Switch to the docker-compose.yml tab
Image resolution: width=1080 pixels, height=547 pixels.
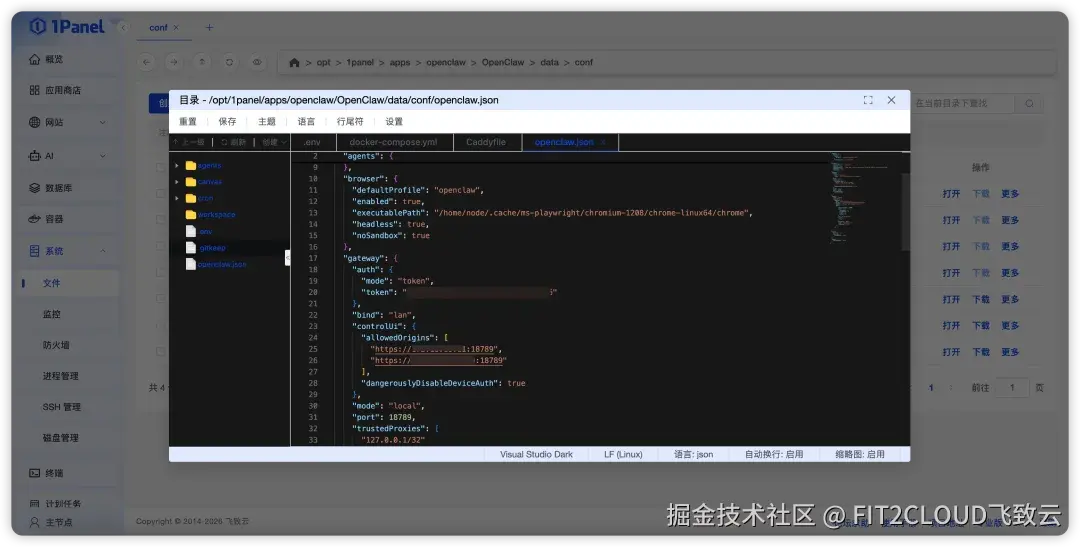coord(393,143)
